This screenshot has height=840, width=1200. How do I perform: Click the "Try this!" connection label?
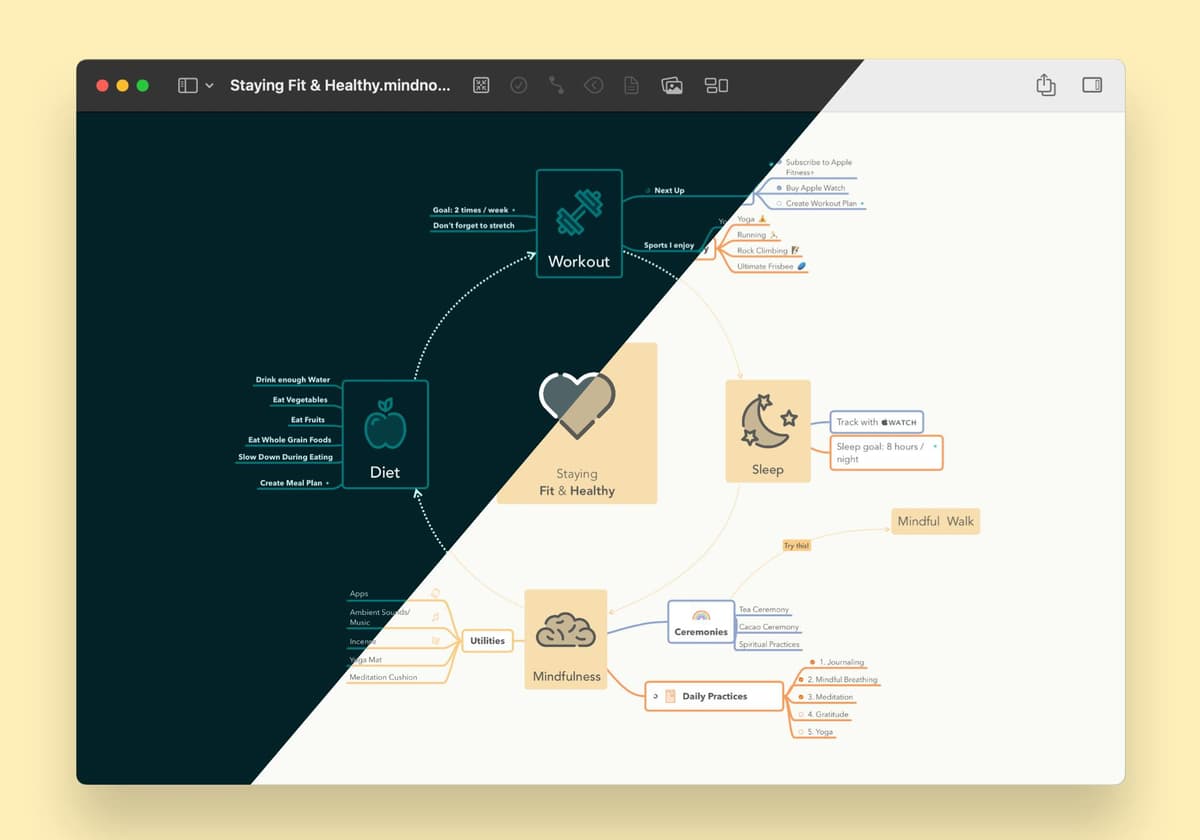(796, 546)
